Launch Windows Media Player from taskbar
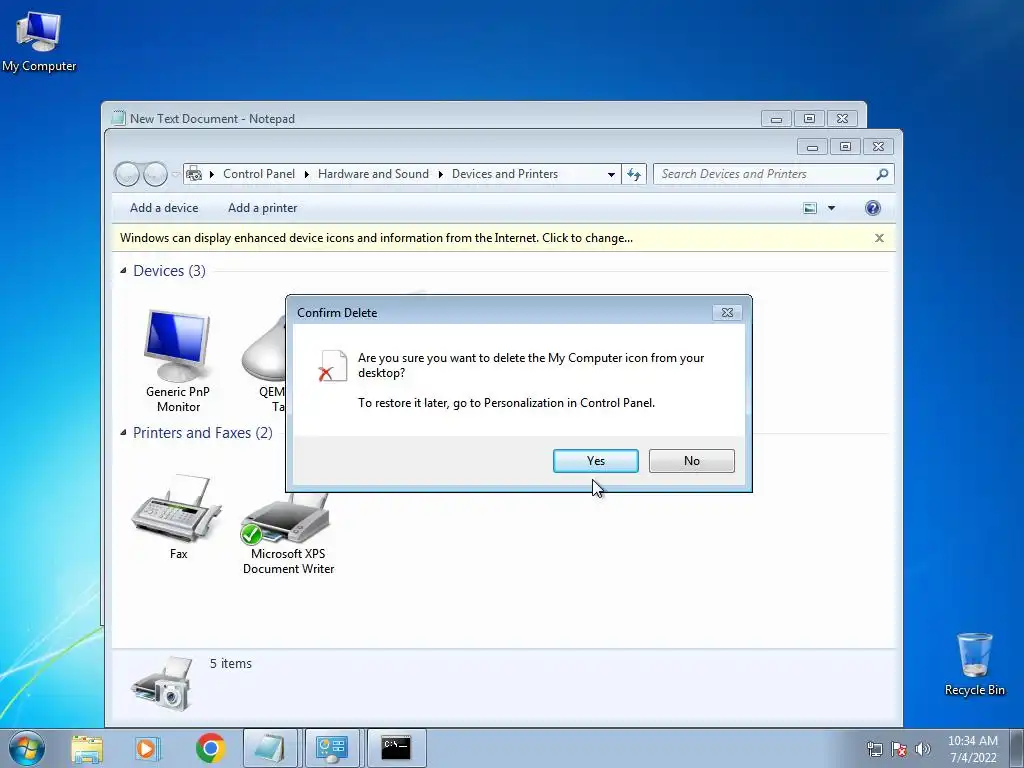 point(147,748)
